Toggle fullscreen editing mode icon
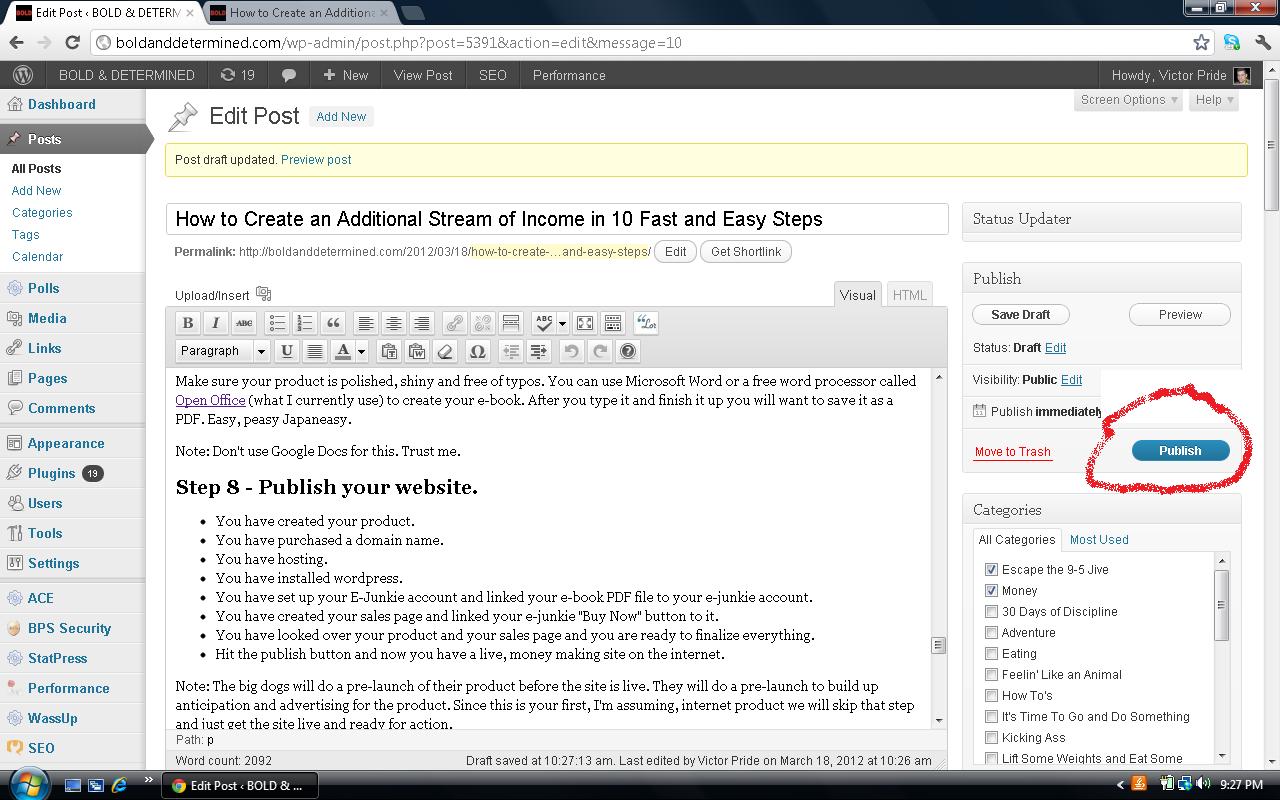1280x800 pixels. [x=585, y=323]
